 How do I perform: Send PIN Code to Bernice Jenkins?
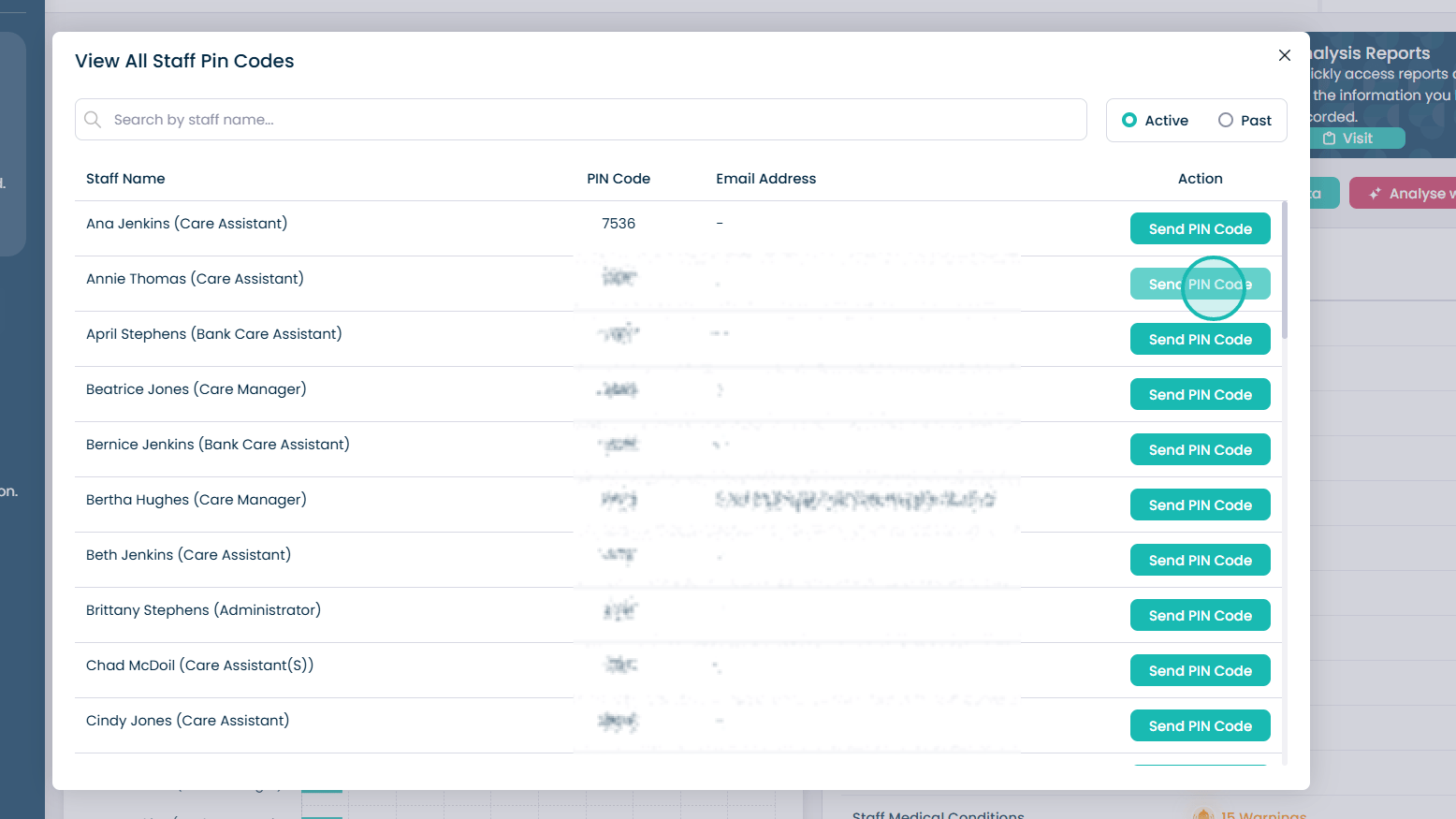point(1201,450)
